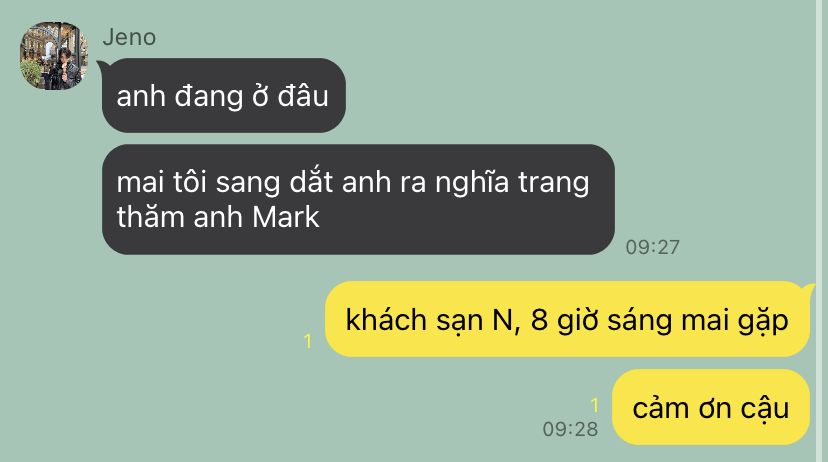Click the word 'thăm' in the dark bubble
The height and width of the screenshot is (462, 828).
(150, 217)
